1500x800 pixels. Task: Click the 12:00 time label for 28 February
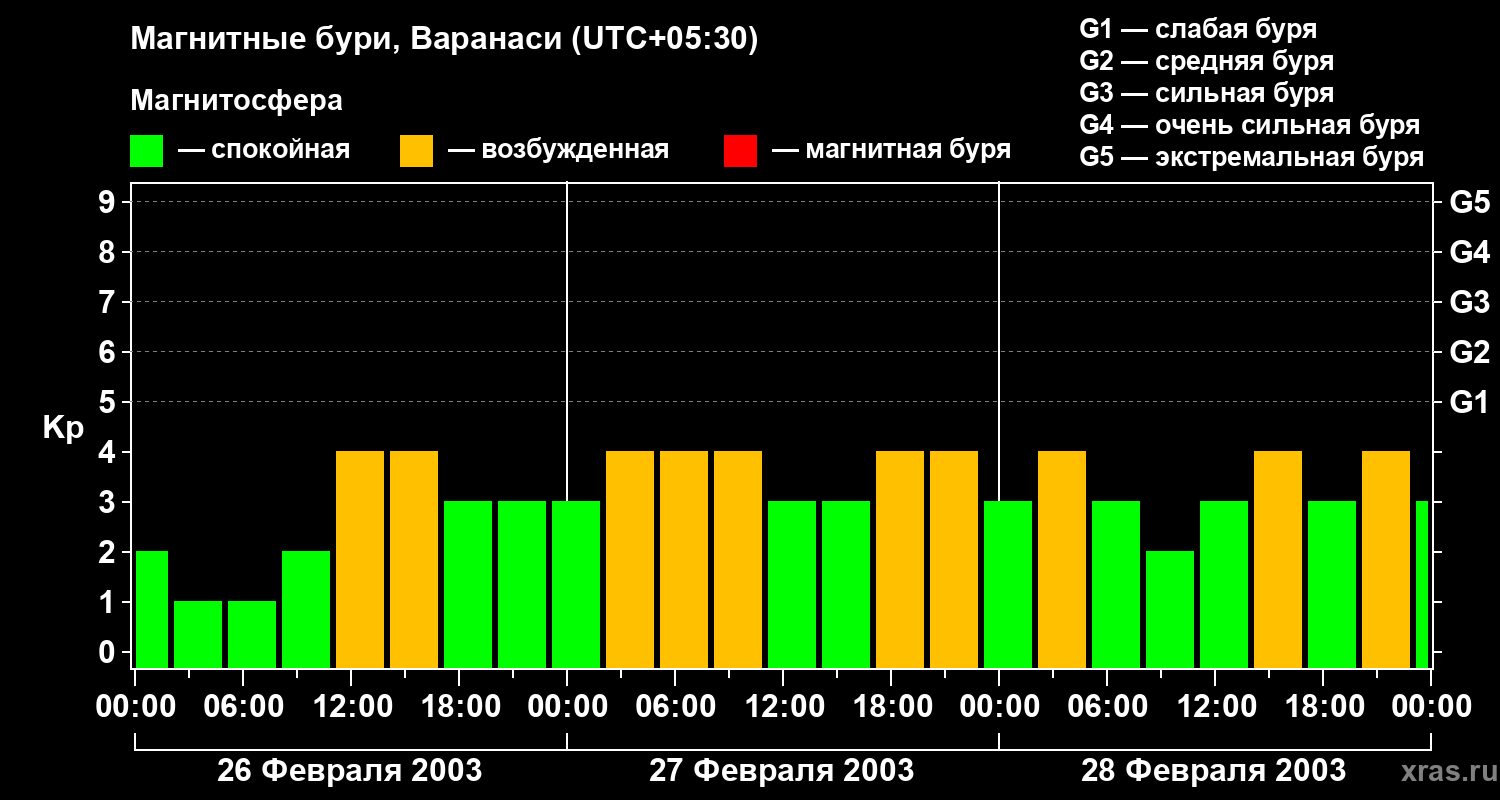coord(1215,707)
